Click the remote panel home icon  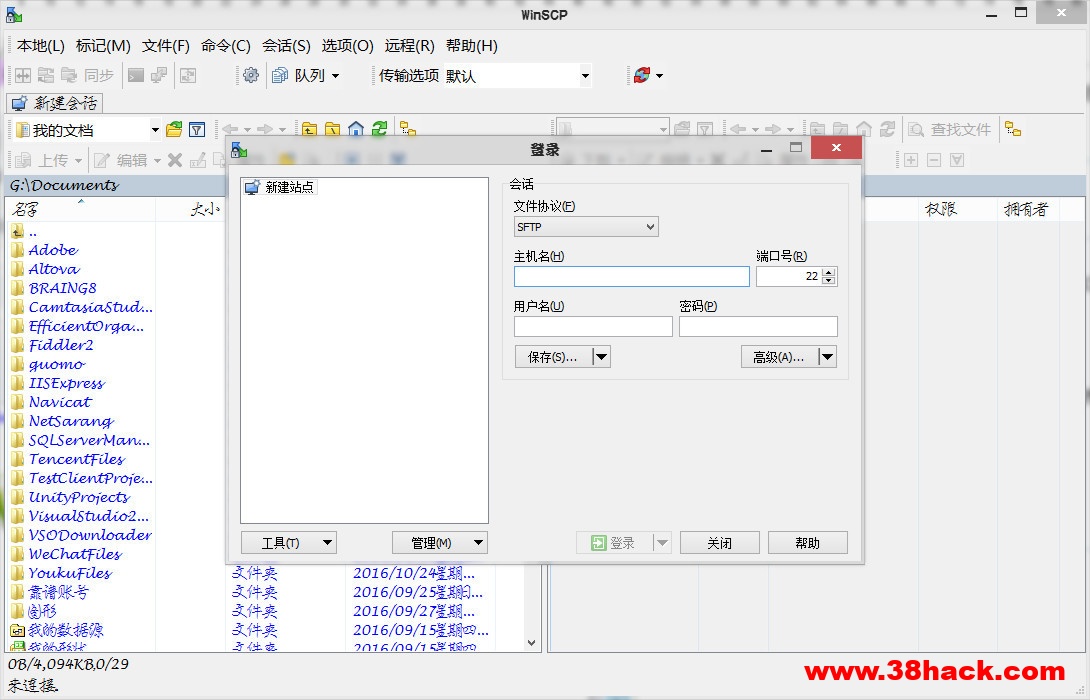(x=864, y=129)
